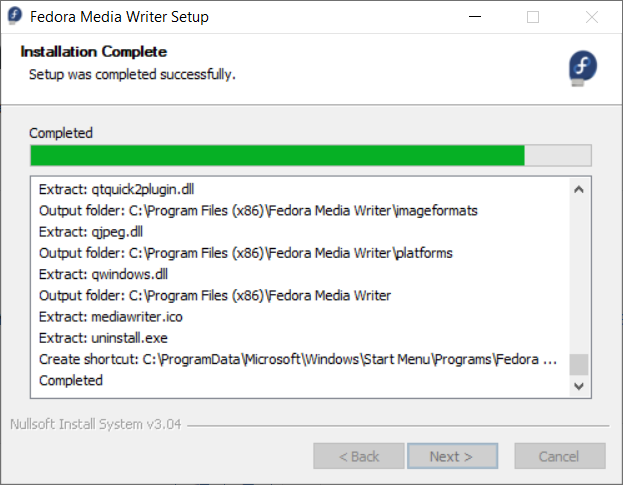Select the platforms output folder log line
Viewport: 623px width, 485px height.
(x=246, y=253)
